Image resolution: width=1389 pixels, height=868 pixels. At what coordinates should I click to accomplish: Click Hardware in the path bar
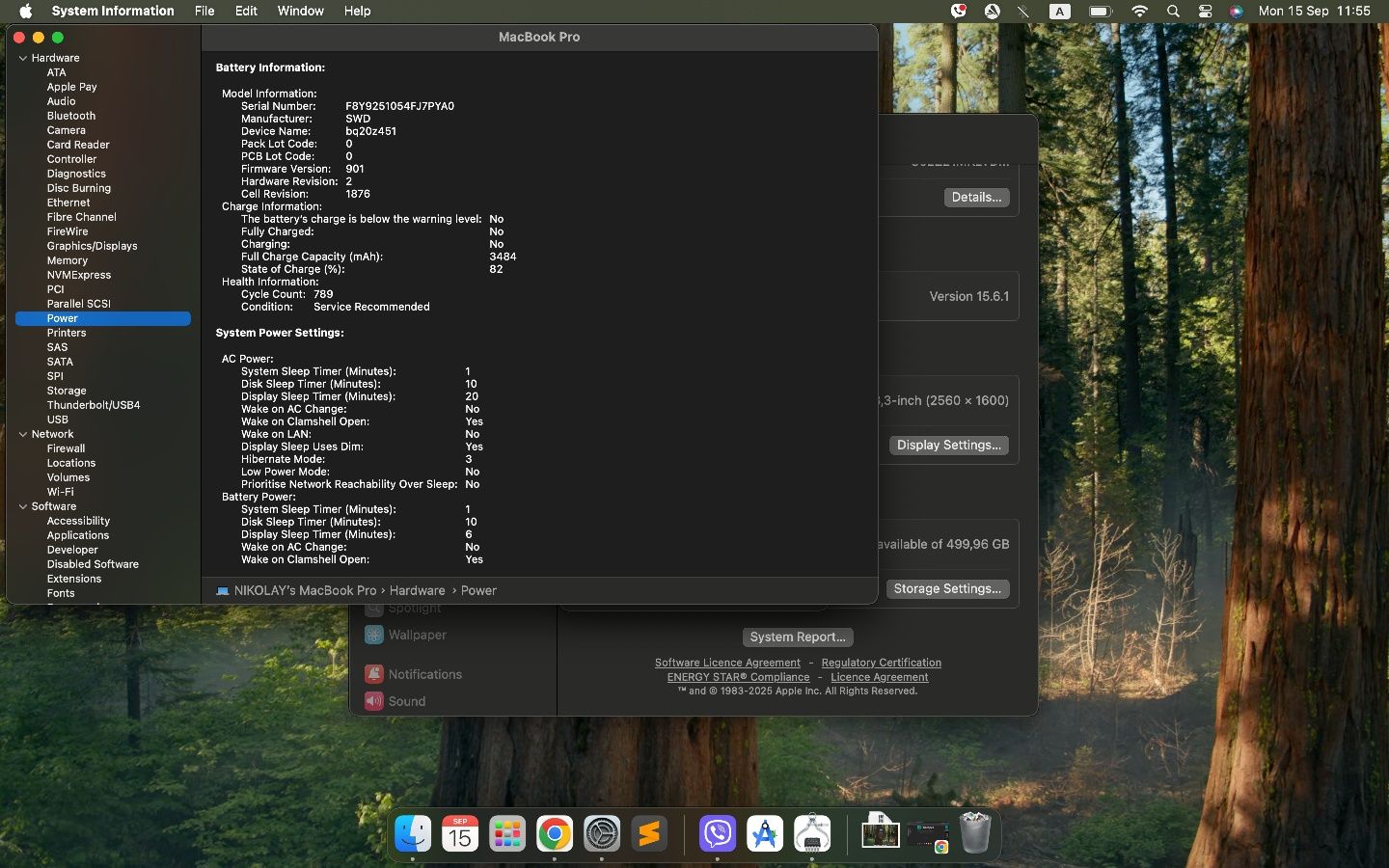(x=417, y=590)
